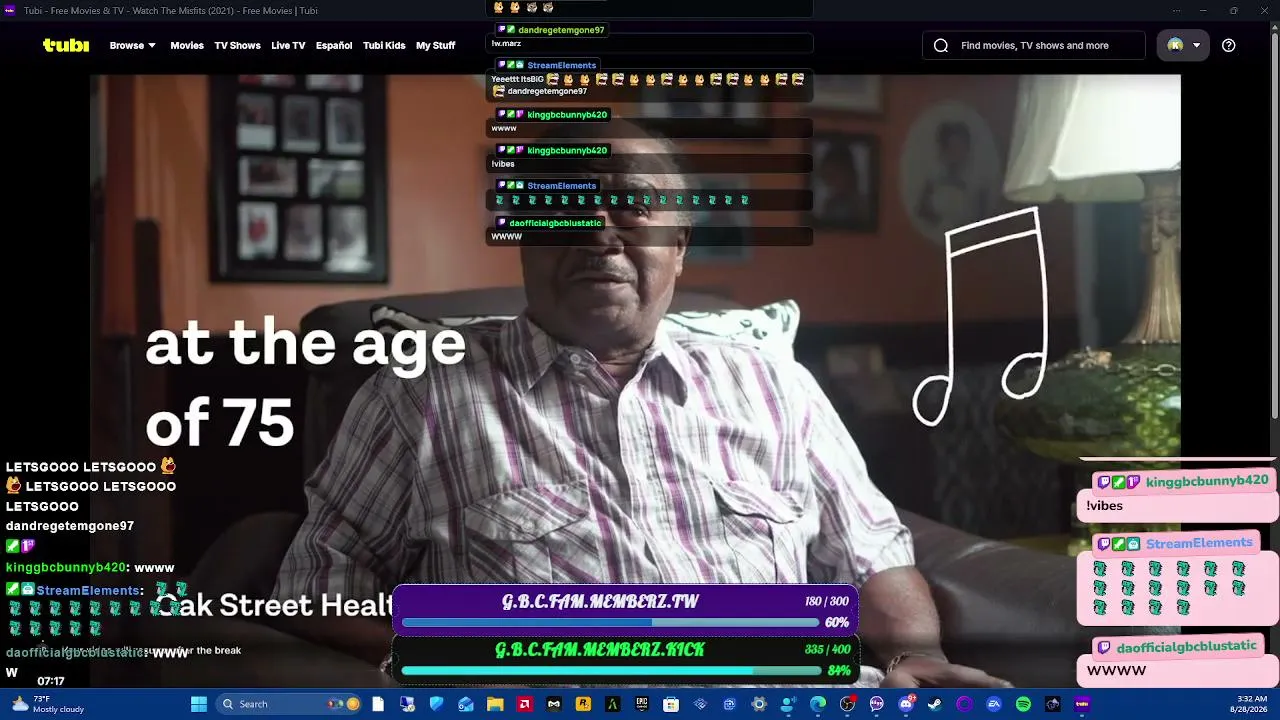The image size is (1280, 720).
Task: Click the magnifier icon in Tubi search
Action: [x=941, y=45]
